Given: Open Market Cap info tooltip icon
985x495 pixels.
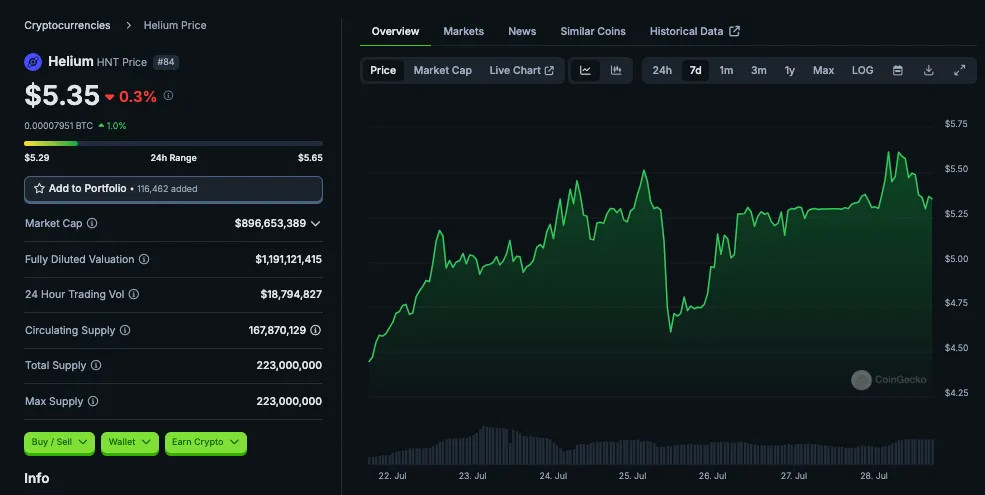Looking at the screenshot, I should (x=92, y=224).
